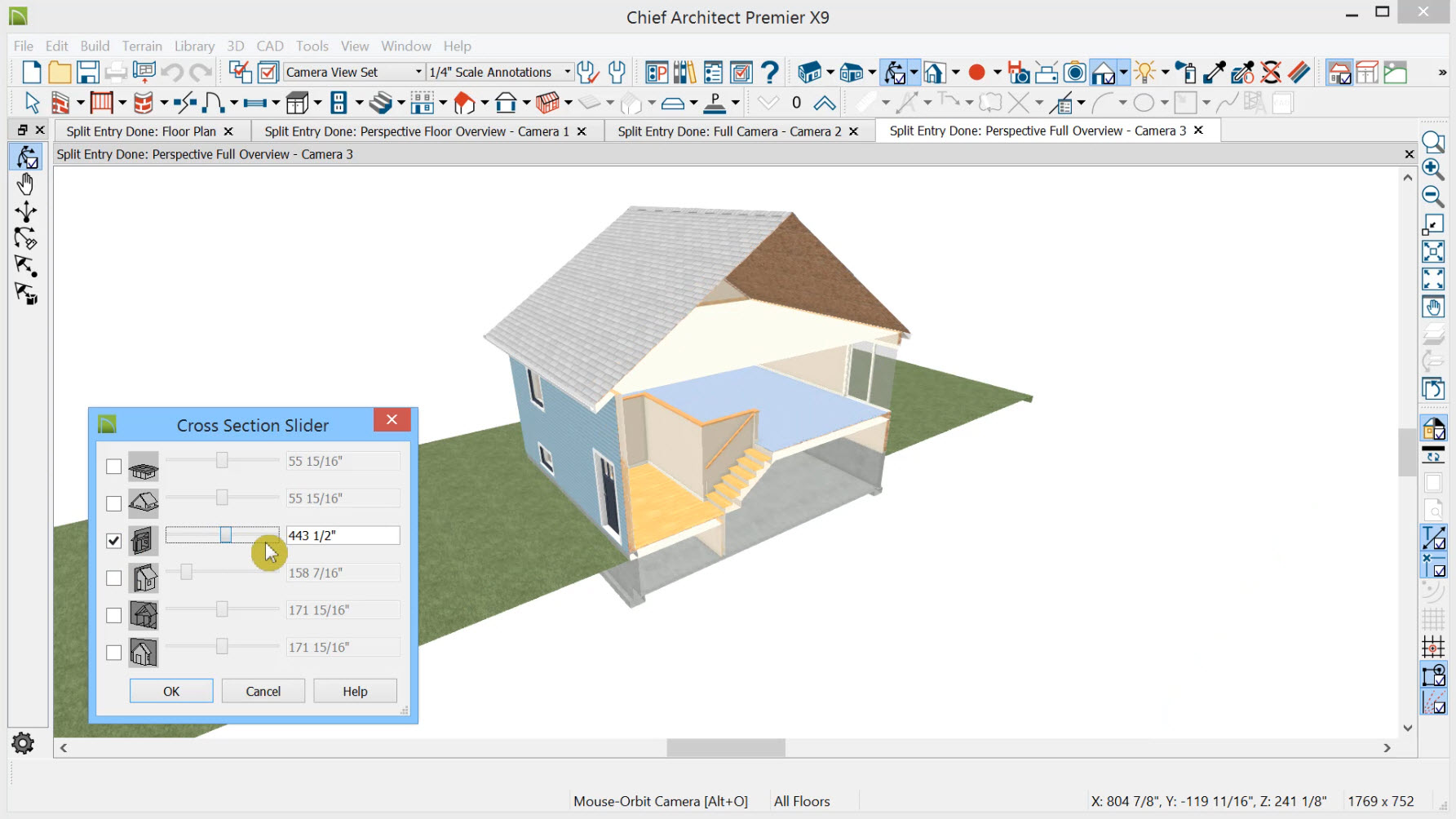
Task: Click OK in Cross Section Slider dialog
Action: 171,691
